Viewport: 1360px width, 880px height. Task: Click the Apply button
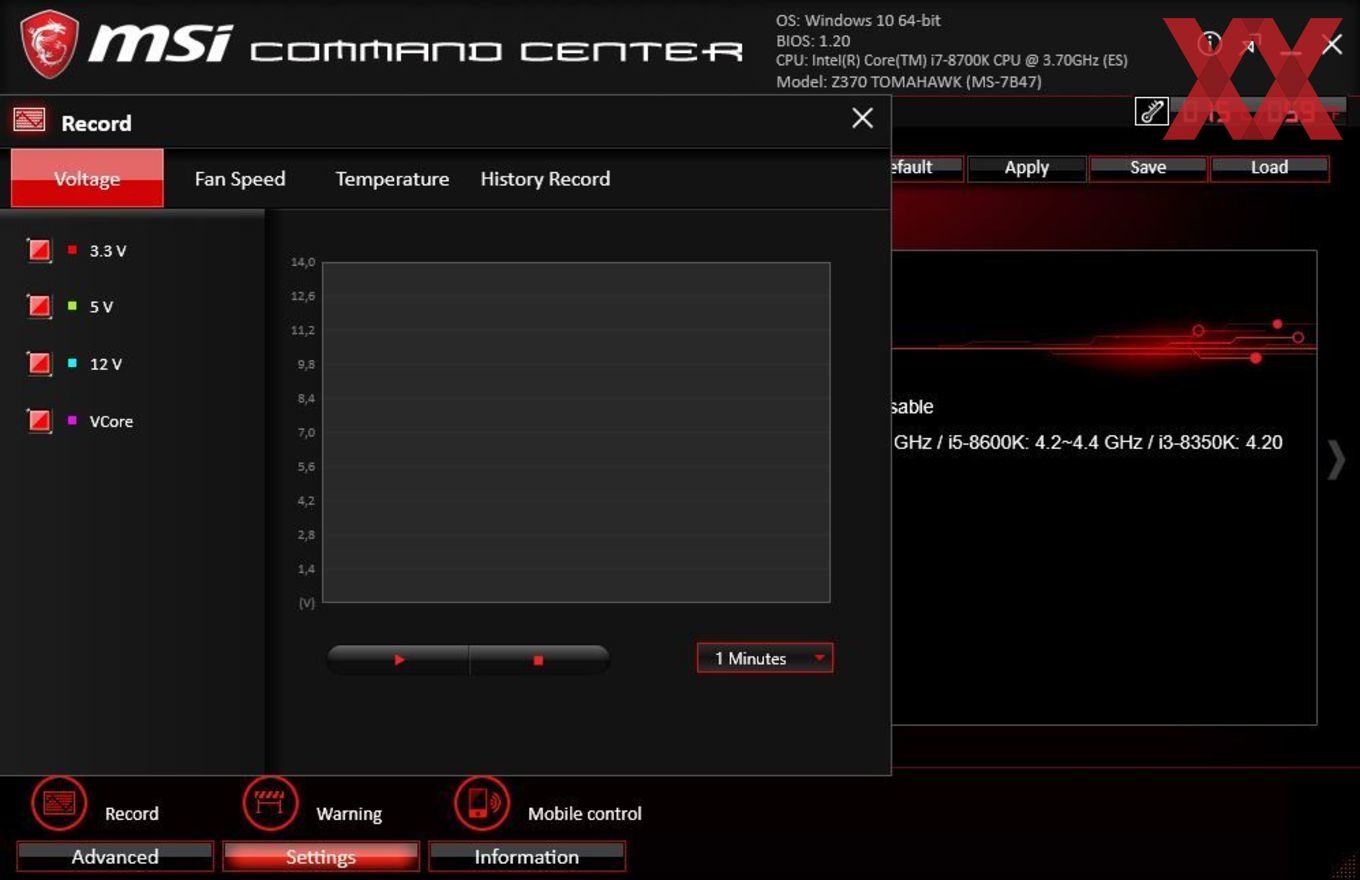coord(1027,168)
